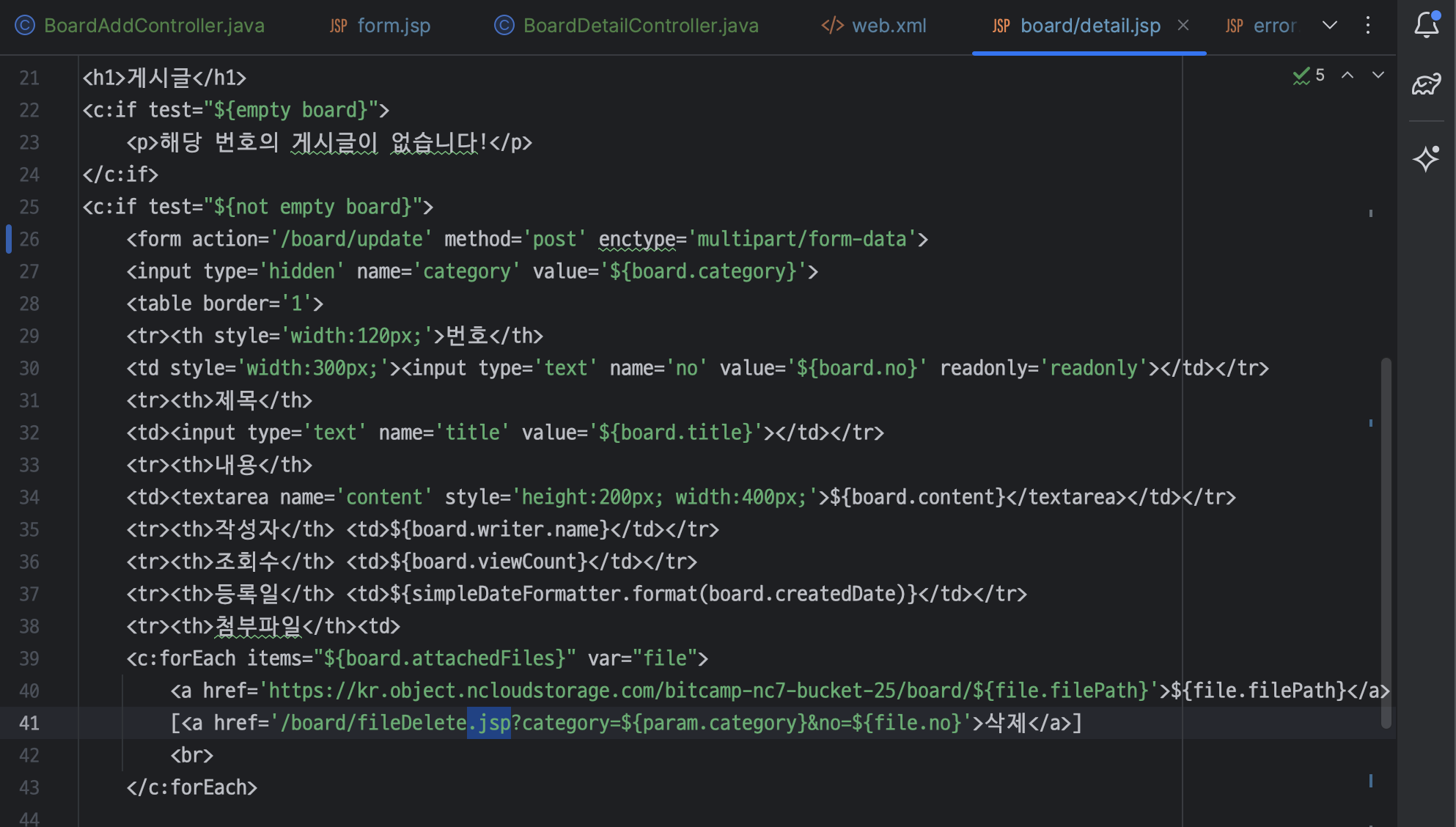Switch to web.xml tab
Image resolution: width=1456 pixels, height=827 pixels.
[x=888, y=26]
